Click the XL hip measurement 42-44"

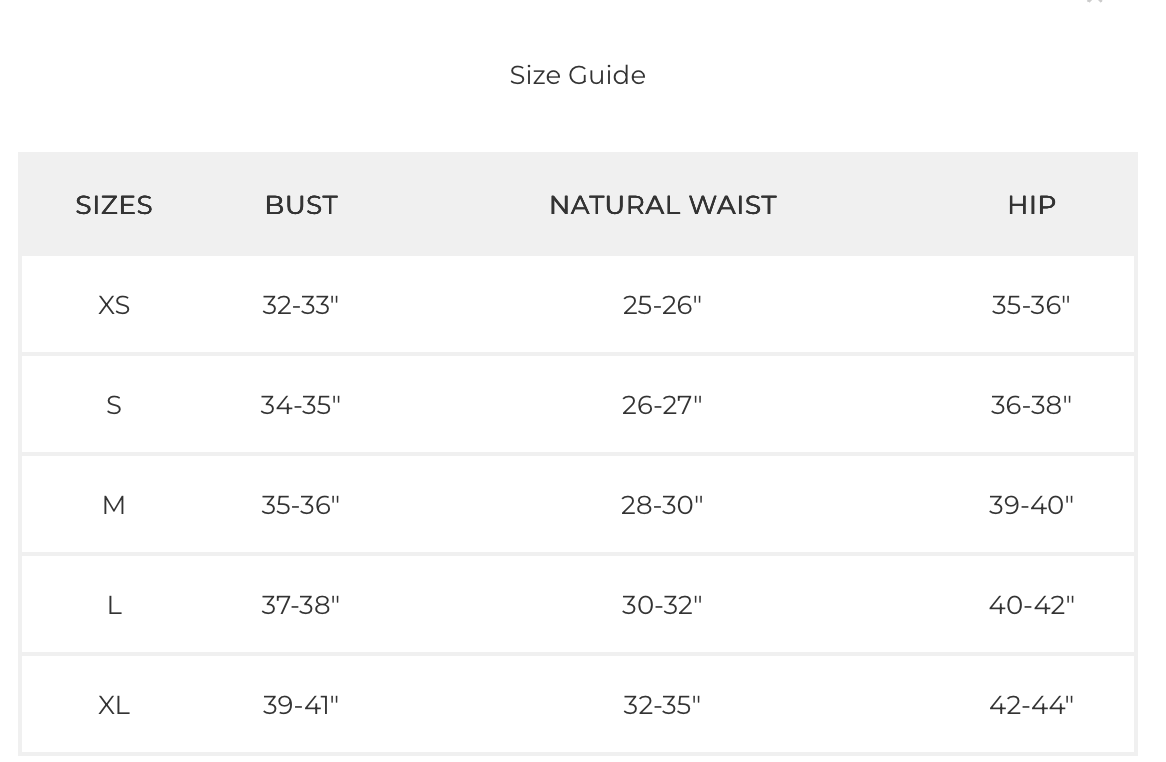[x=1031, y=705]
